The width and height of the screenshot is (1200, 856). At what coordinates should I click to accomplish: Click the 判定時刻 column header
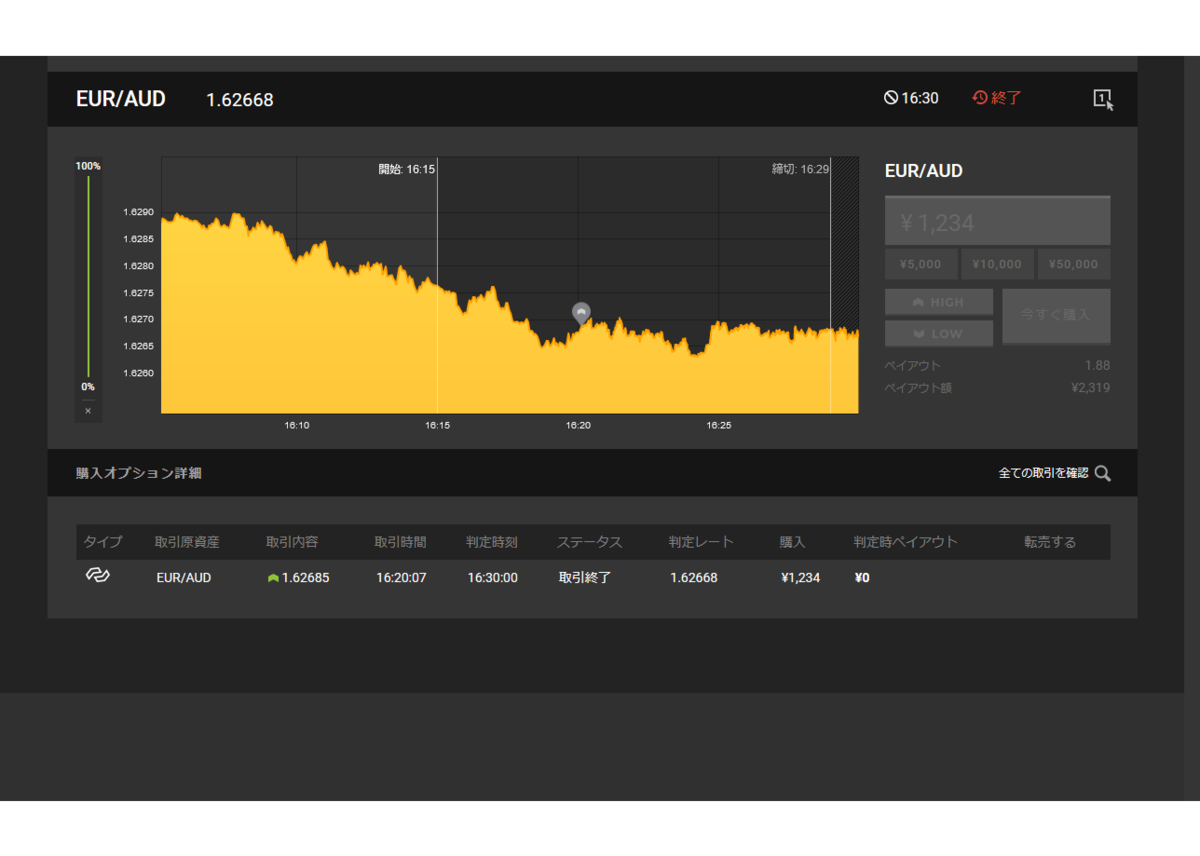click(x=492, y=542)
